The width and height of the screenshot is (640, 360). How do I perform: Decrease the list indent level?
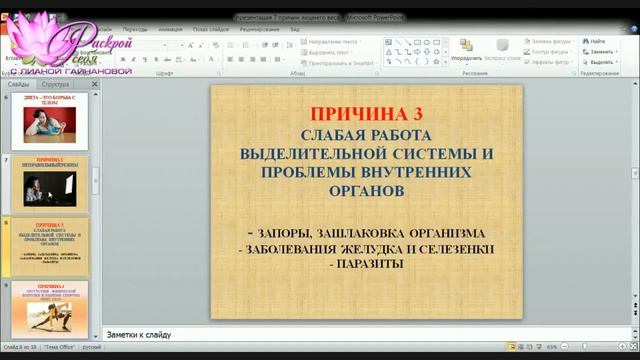[x=265, y=45]
